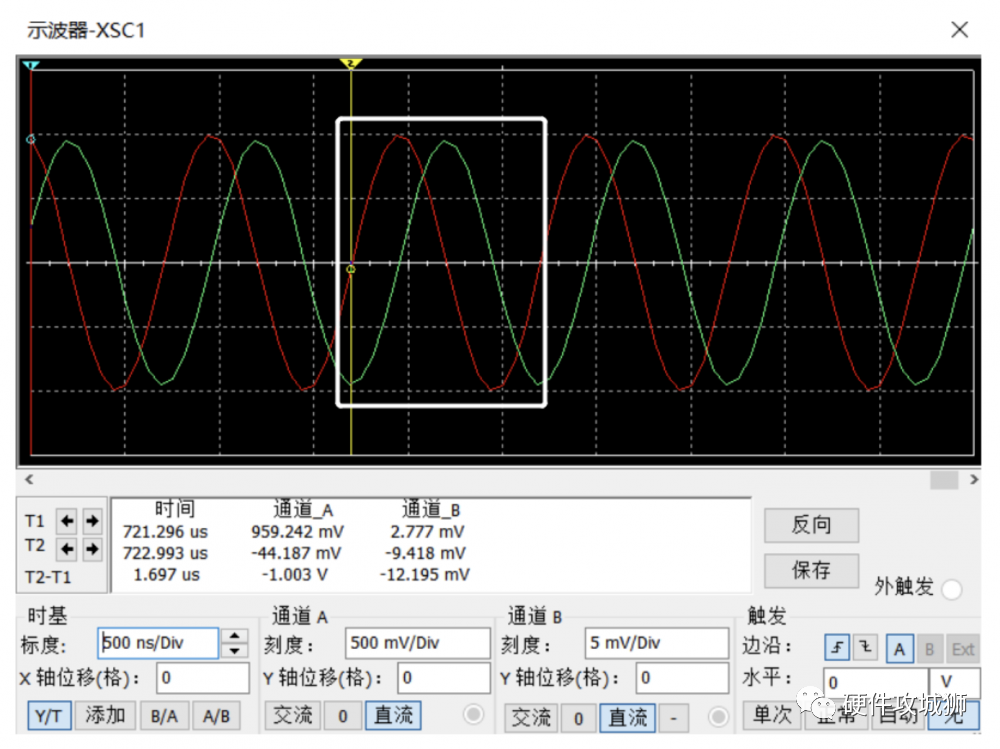Click the waveform scrollbar thumb
Viewport: 1000px width, 749px height.
coord(944,480)
